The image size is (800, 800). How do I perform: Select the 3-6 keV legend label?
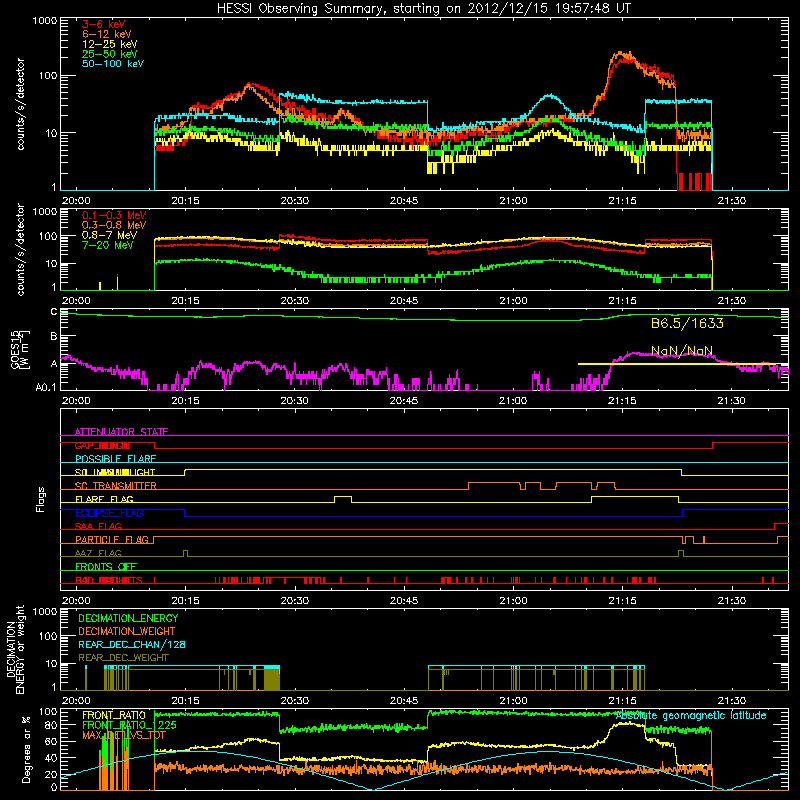pyautogui.click(x=103, y=24)
